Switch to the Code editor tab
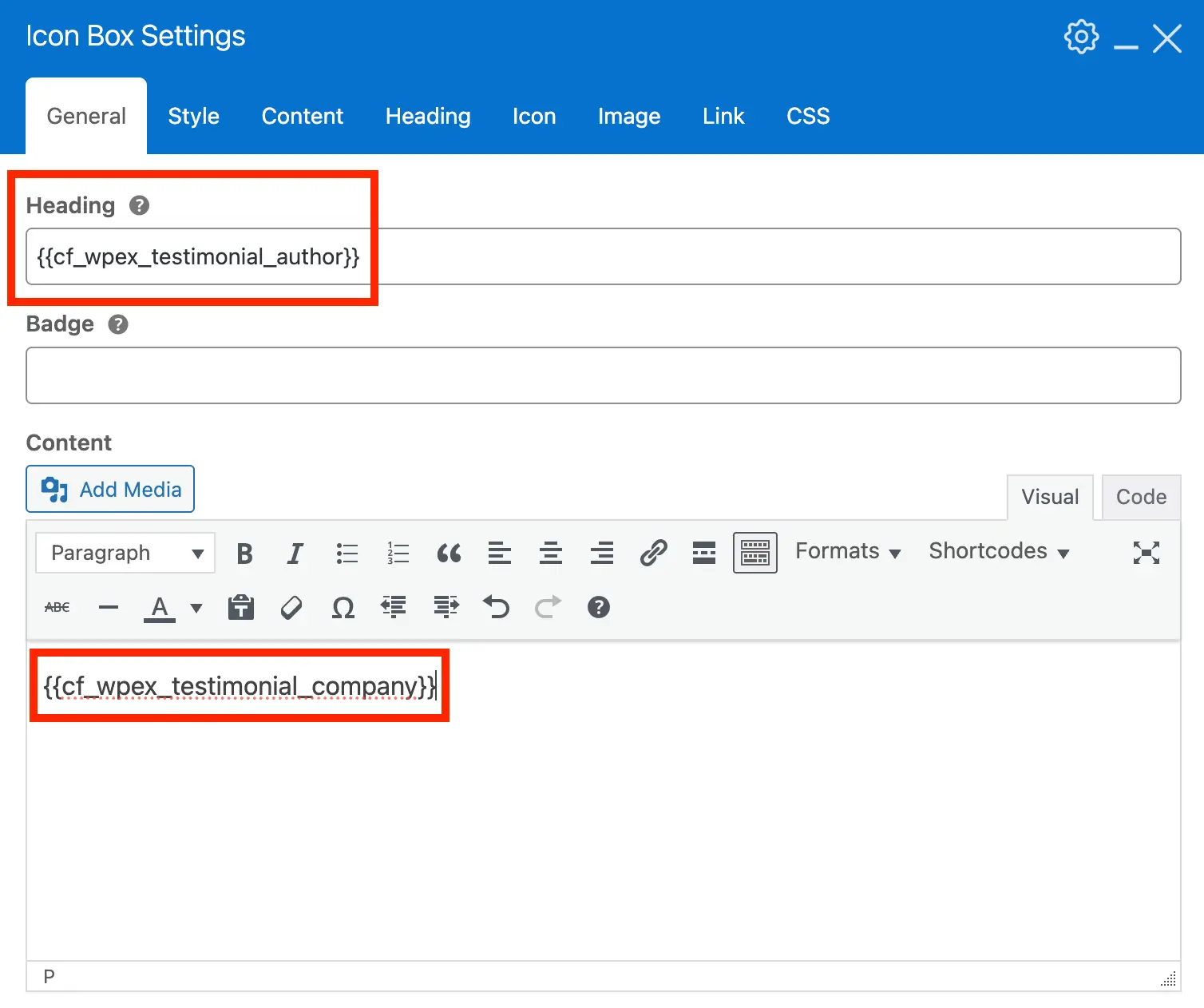Screen dimensions: 1204x1008 point(1140,497)
